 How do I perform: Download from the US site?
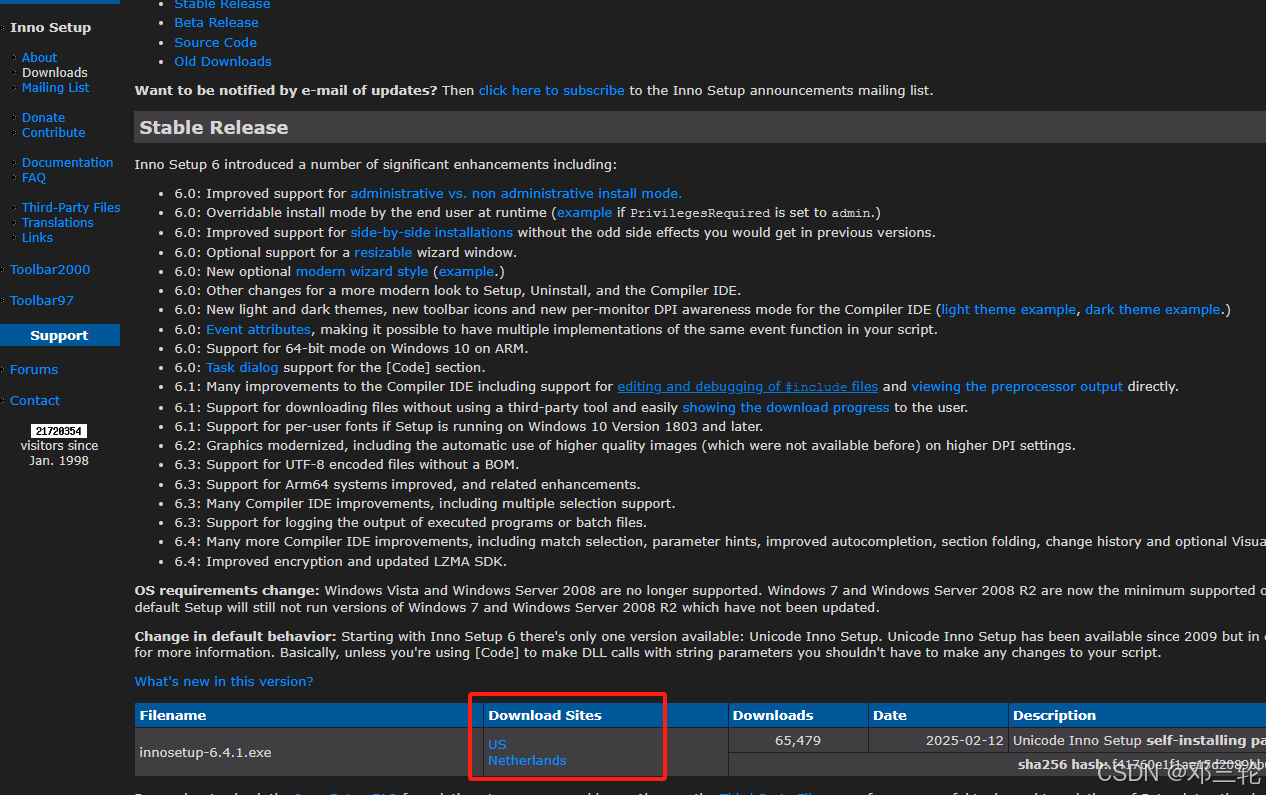pos(497,744)
